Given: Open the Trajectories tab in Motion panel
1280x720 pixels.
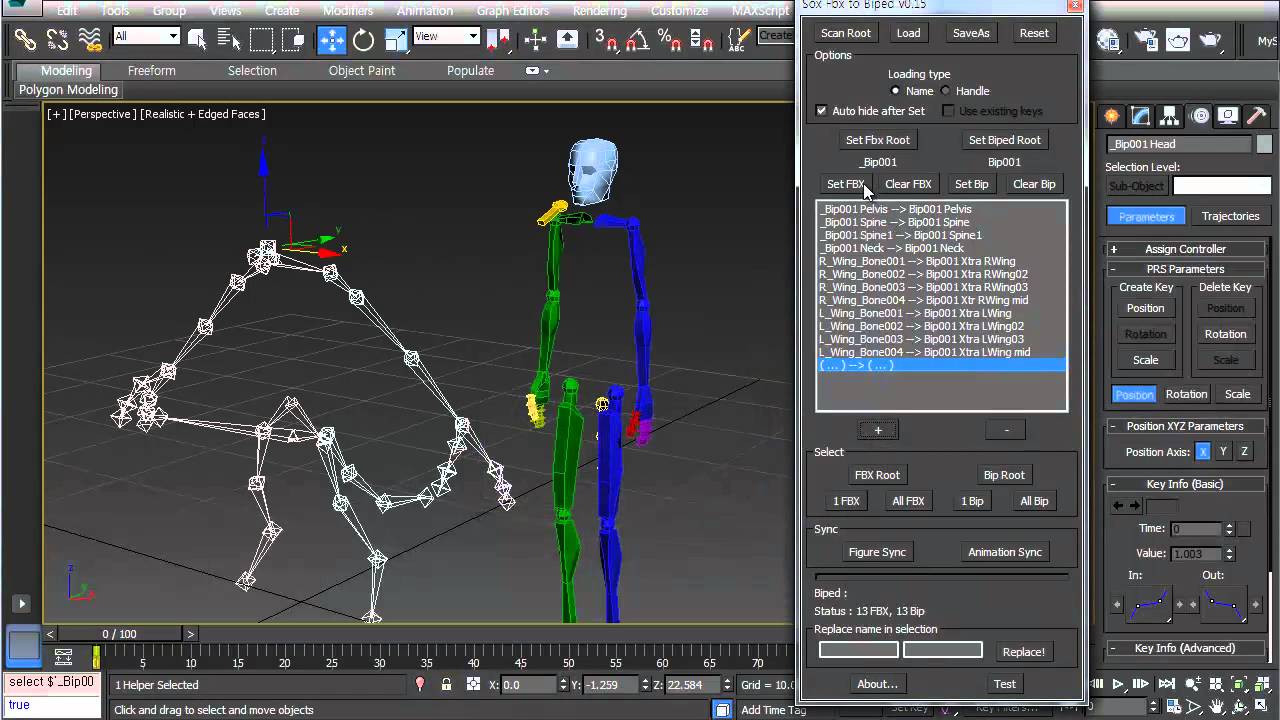Looking at the screenshot, I should pos(1230,216).
